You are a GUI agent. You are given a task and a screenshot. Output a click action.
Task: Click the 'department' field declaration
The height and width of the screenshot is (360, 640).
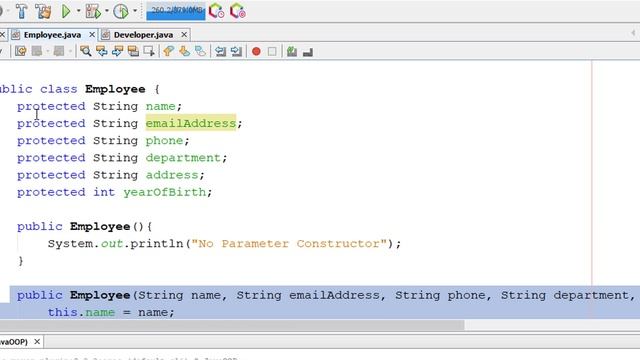coord(183,158)
